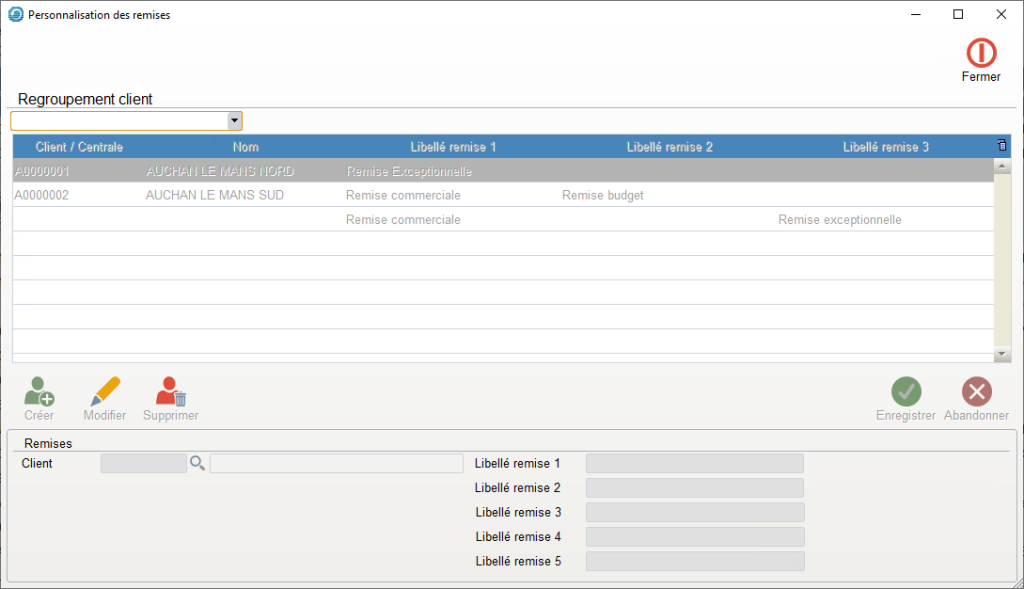This screenshot has width=1024, height=589.
Task: Click the Supprimer delete user icon
Action: coord(171,392)
